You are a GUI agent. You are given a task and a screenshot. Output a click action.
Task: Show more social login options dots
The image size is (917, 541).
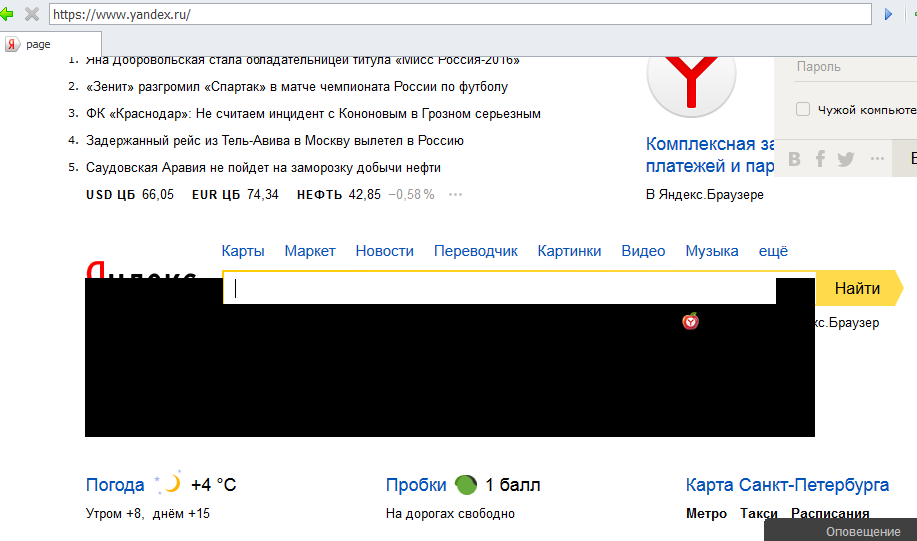[877, 158]
